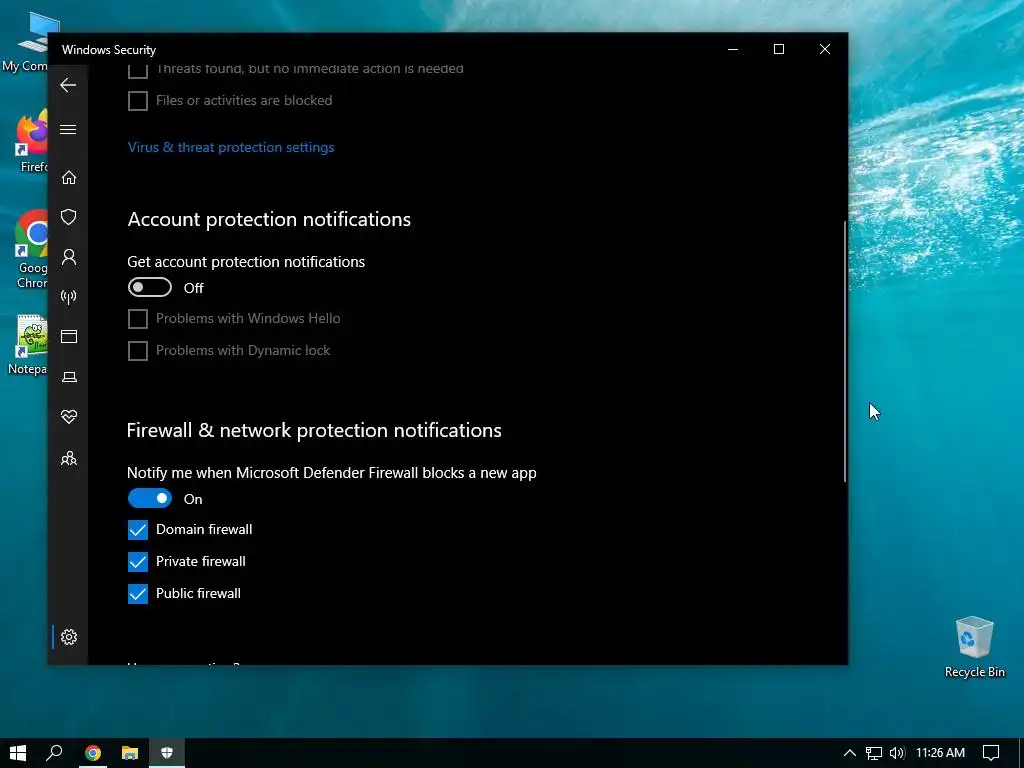Minimize the Windows Security window
The width and height of the screenshot is (1024, 768).
tap(733, 49)
